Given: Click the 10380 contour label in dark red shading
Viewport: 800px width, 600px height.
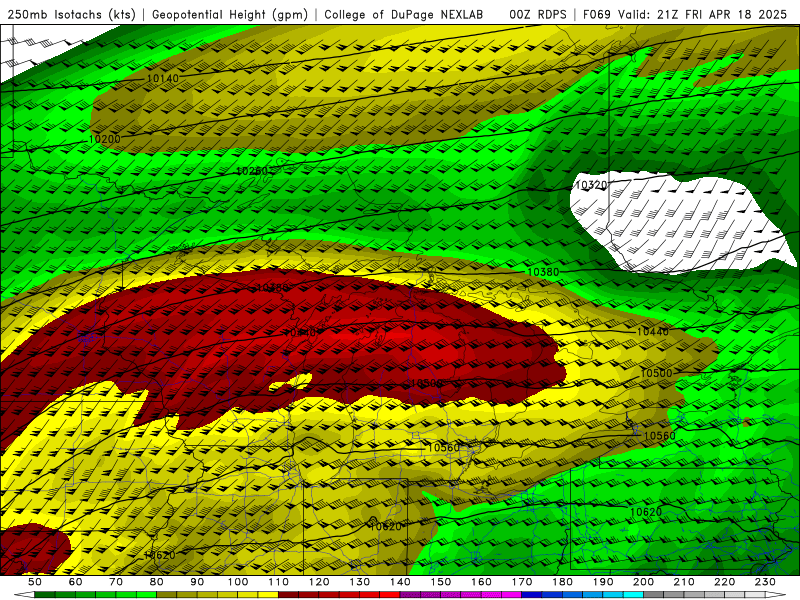Looking at the screenshot, I should [x=272, y=288].
